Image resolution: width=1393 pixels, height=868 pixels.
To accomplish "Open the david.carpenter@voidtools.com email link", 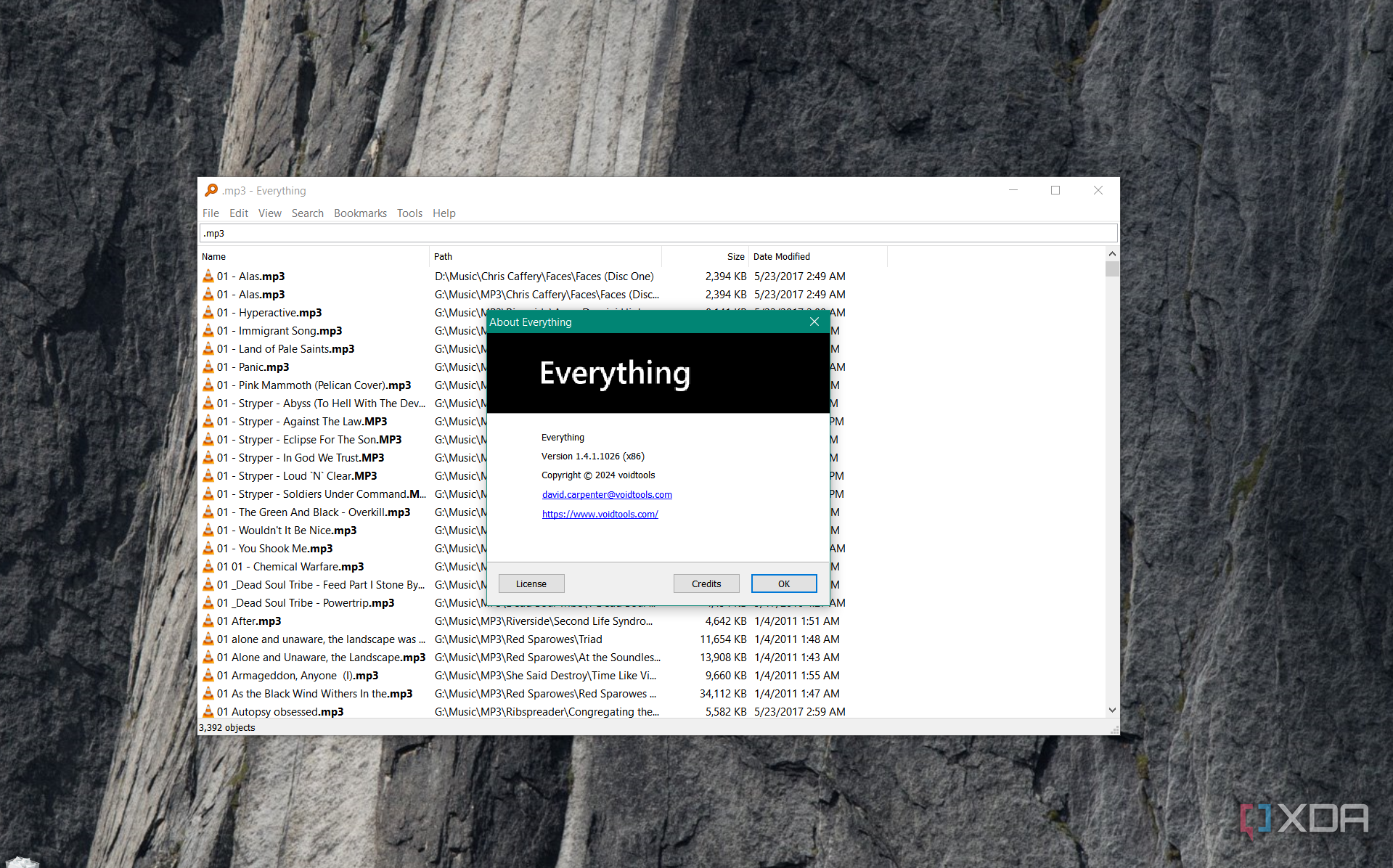I will 607,495.
